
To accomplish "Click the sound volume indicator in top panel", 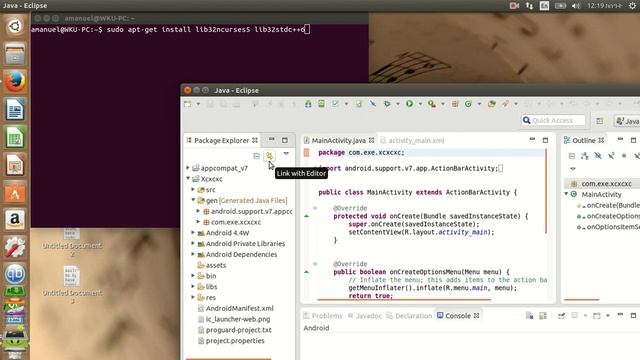I will (x=576, y=6).
